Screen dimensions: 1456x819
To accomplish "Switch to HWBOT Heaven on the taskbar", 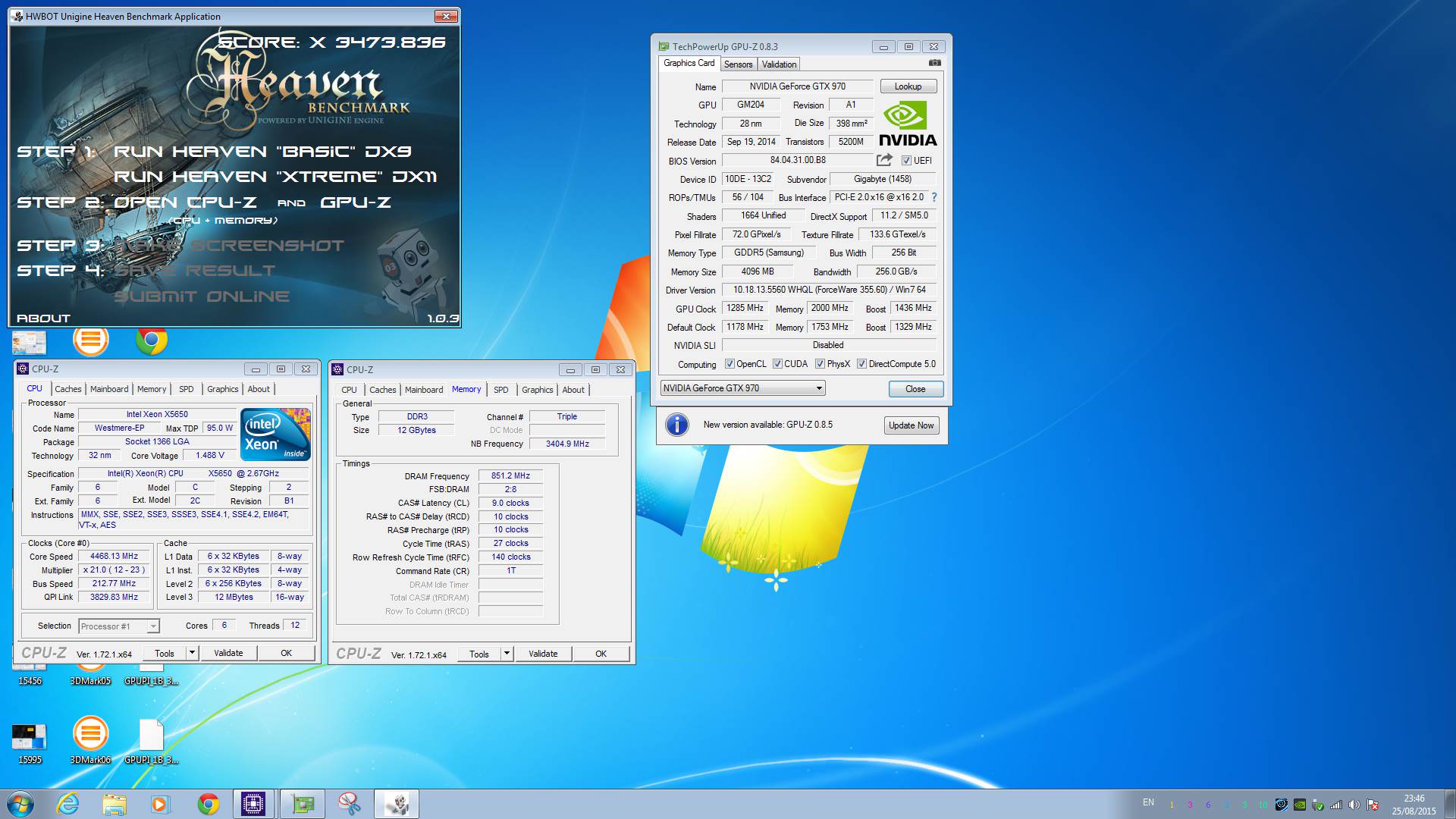I will click(x=397, y=804).
